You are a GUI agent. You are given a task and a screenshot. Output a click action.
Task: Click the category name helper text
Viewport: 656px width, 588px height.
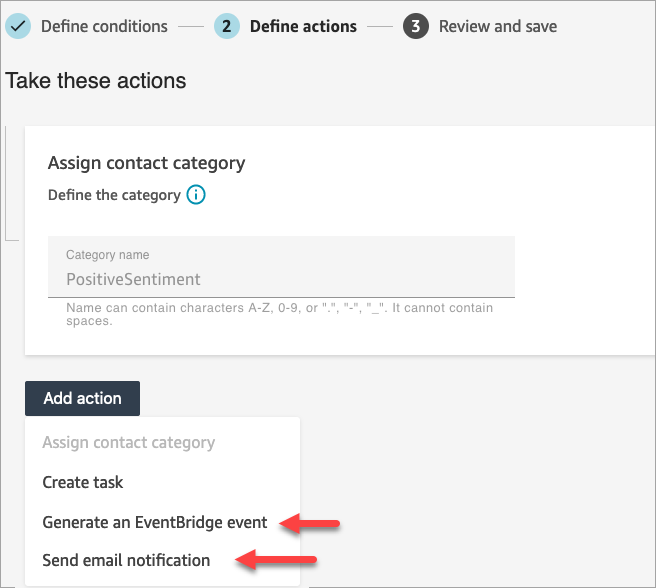click(x=279, y=314)
